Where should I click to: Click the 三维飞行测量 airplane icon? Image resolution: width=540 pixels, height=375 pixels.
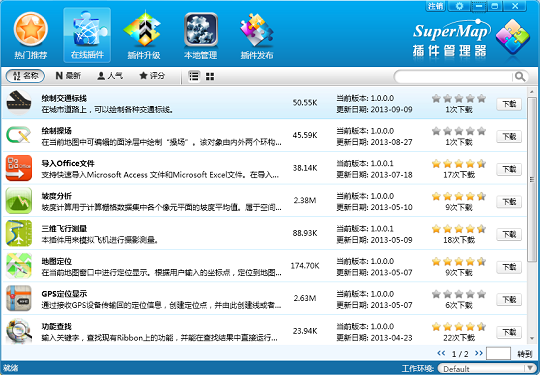(19, 233)
